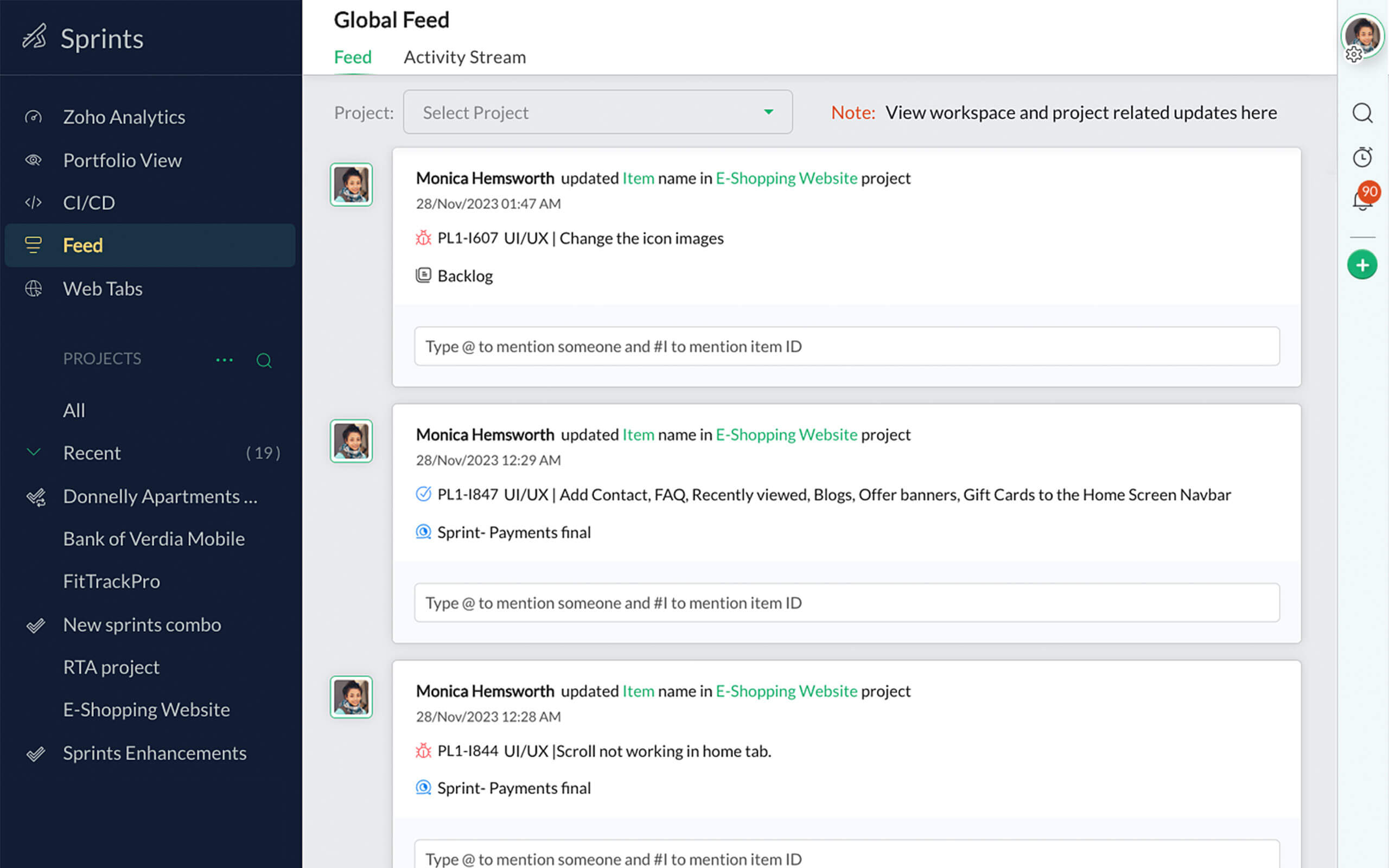Click the mention input in first feed card
Image resolution: width=1389 pixels, height=868 pixels.
pos(846,346)
